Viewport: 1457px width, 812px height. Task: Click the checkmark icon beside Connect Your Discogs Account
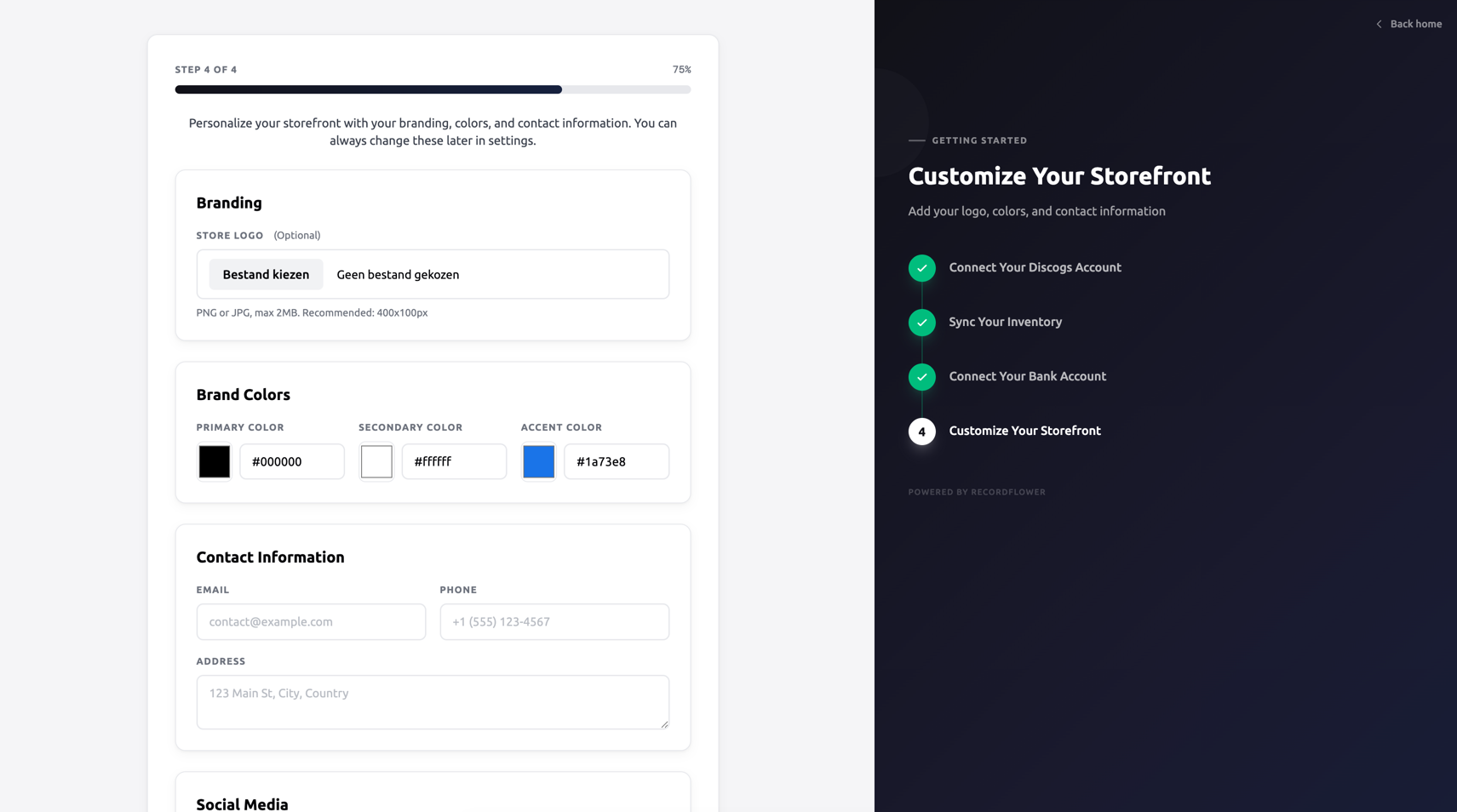[921, 267]
